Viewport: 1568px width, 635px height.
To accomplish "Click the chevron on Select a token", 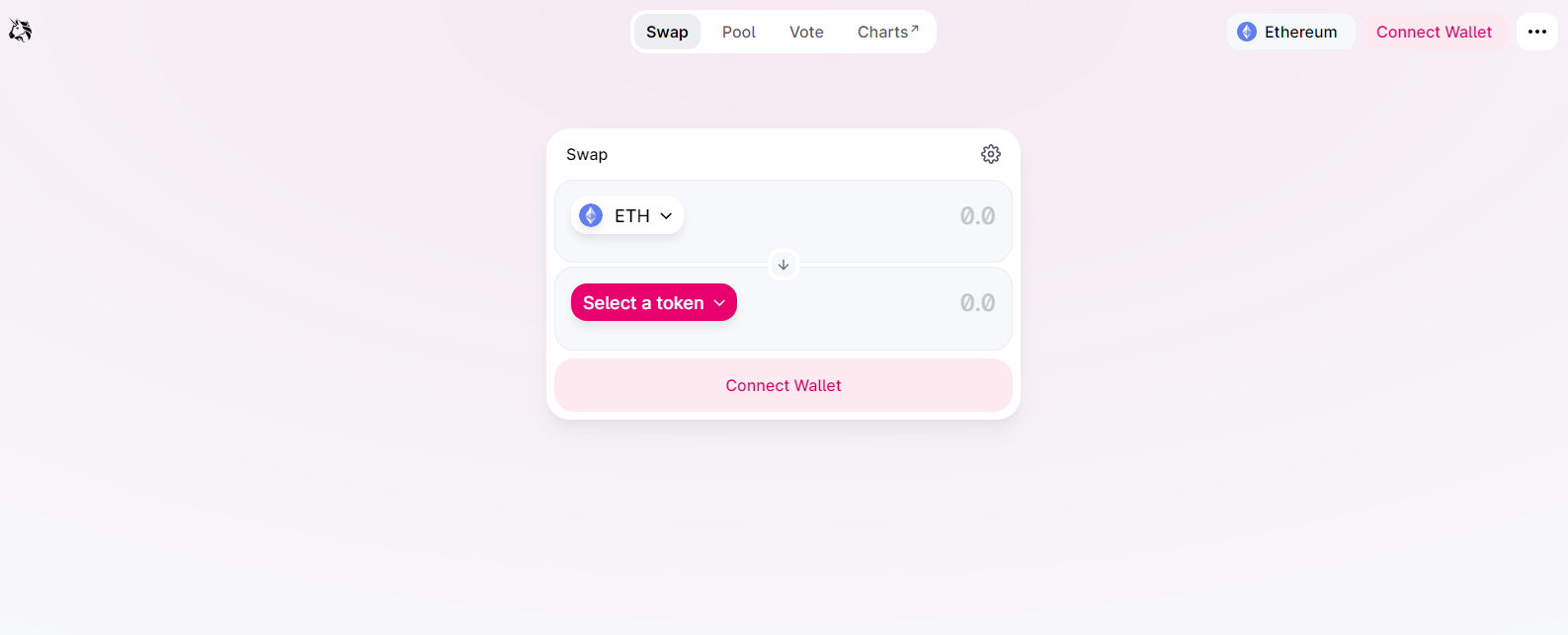I will tap(719, 303).
